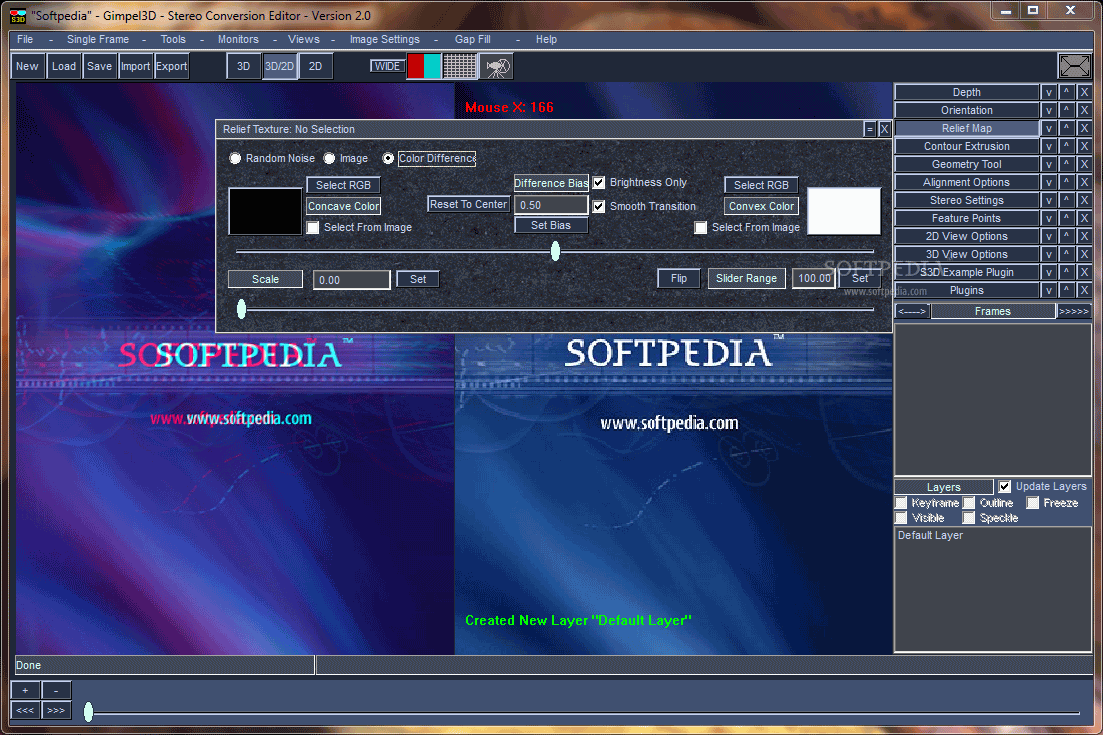Screen dimensions: 1103x735
Task: Click the timeline - zoom button
Action: click(x=56, y=691)
